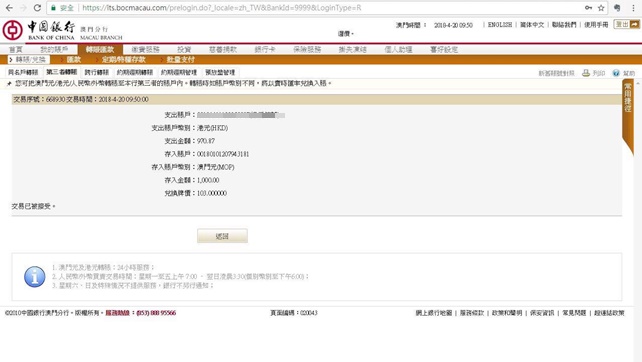
Task: Click the printer icon next to 列印
Action: click(x=586, y=73)
